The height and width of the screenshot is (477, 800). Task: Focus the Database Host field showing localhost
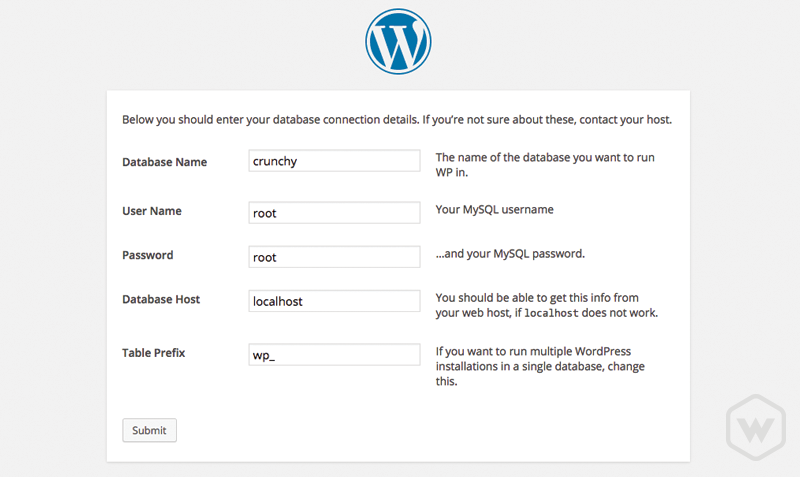click(x=334, y=301)
